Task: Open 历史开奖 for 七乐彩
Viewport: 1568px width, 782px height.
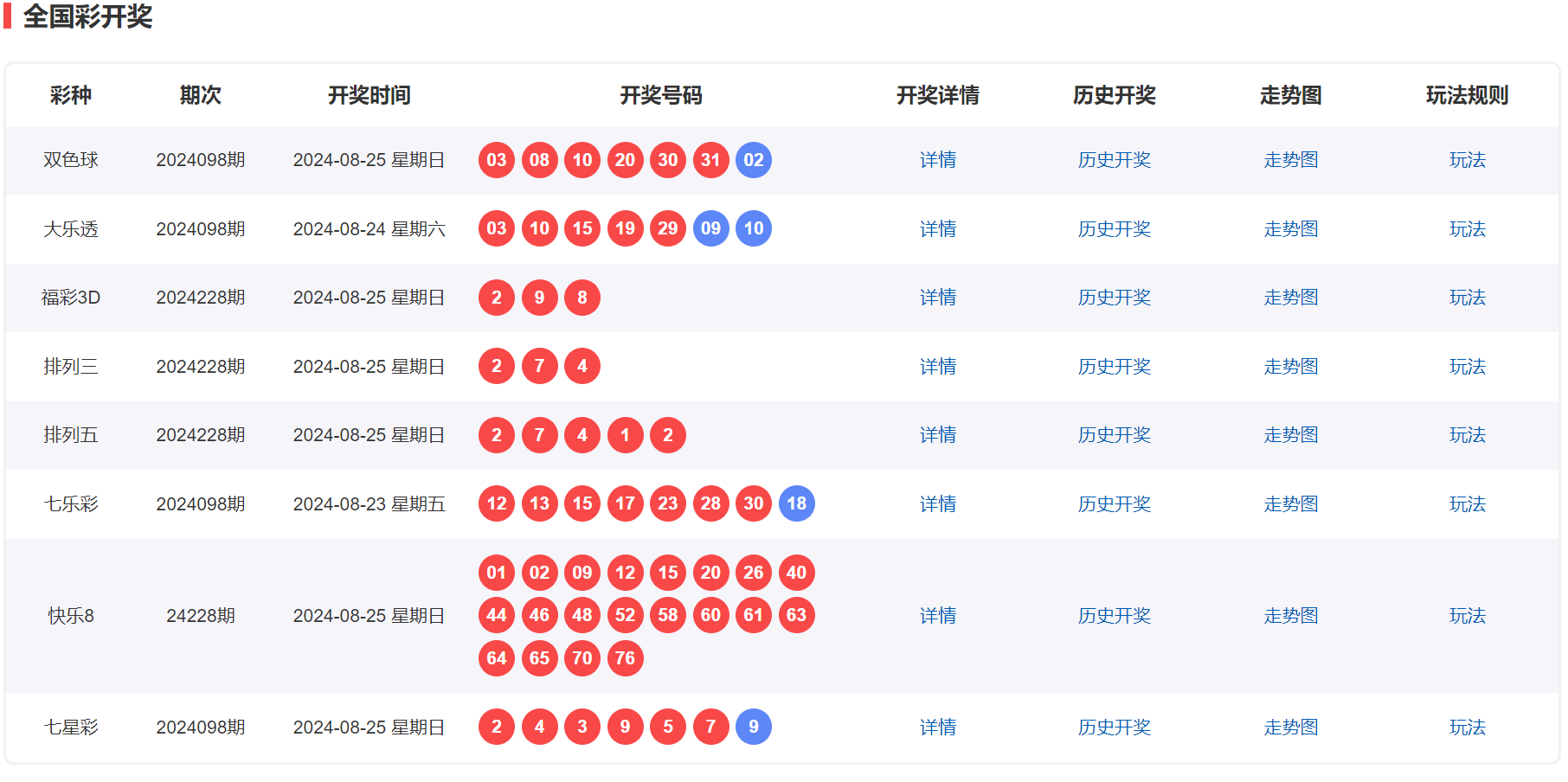Action: point(1114,504)
